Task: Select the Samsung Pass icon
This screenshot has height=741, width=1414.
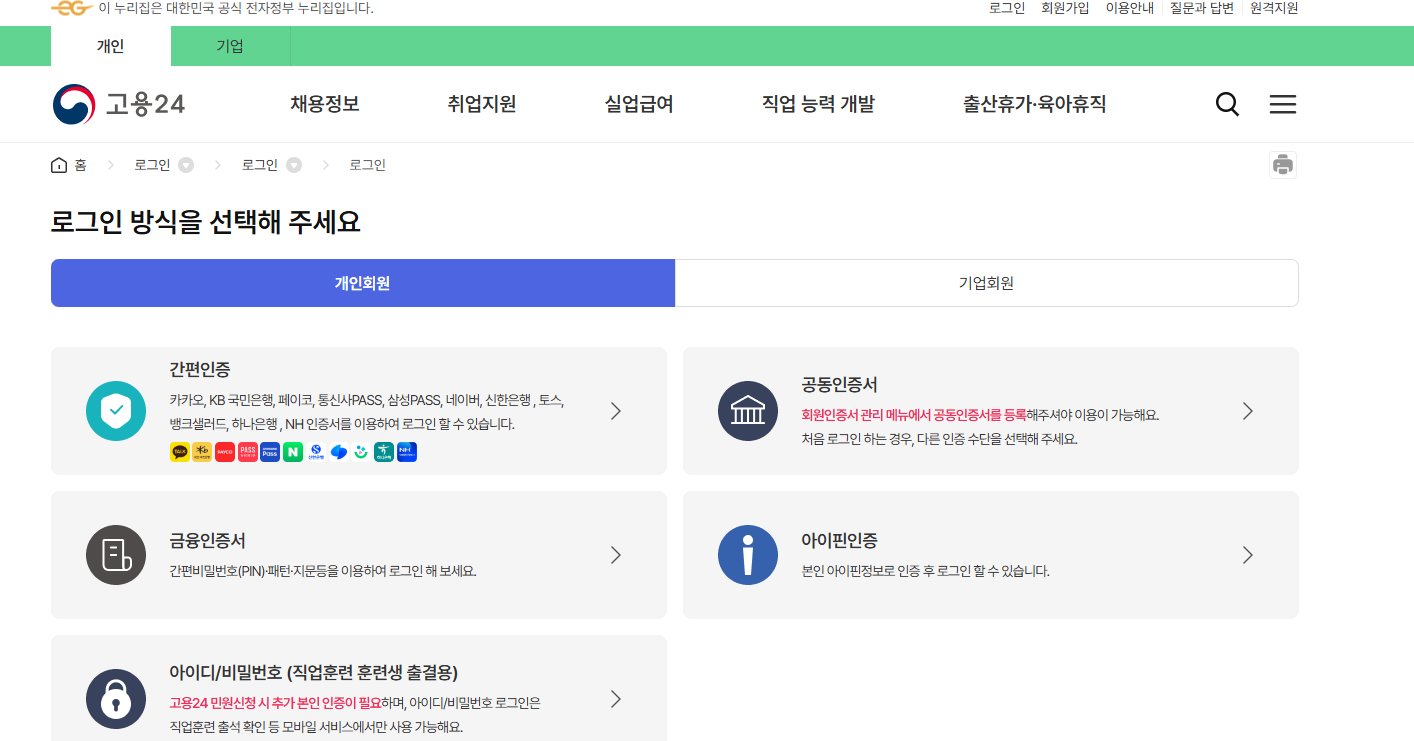Action: (271, 452)
